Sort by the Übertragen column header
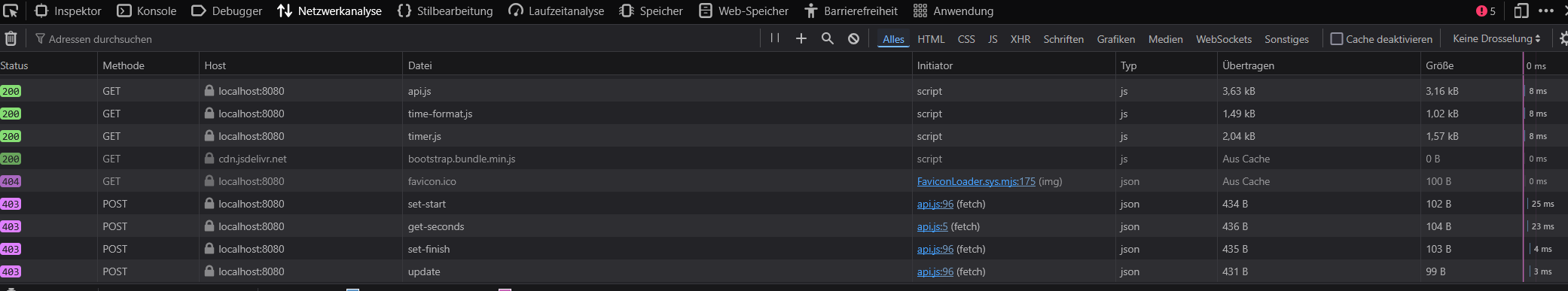1568x291 pixels. coord(1319,65)
